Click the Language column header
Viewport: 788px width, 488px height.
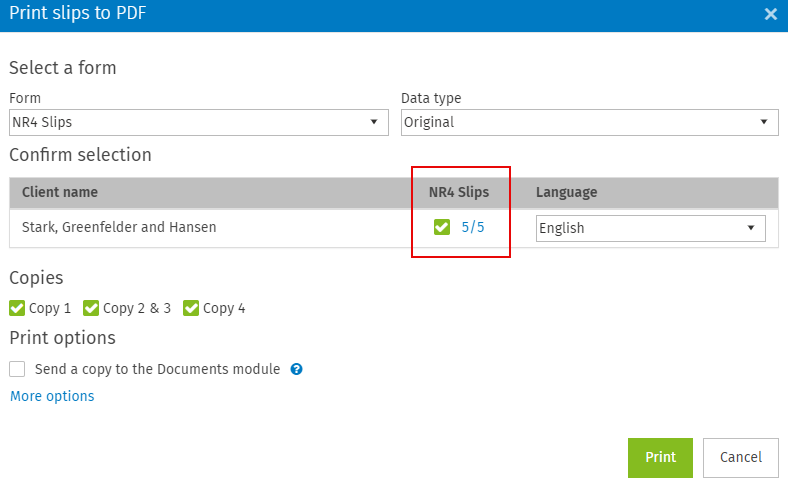566,192
